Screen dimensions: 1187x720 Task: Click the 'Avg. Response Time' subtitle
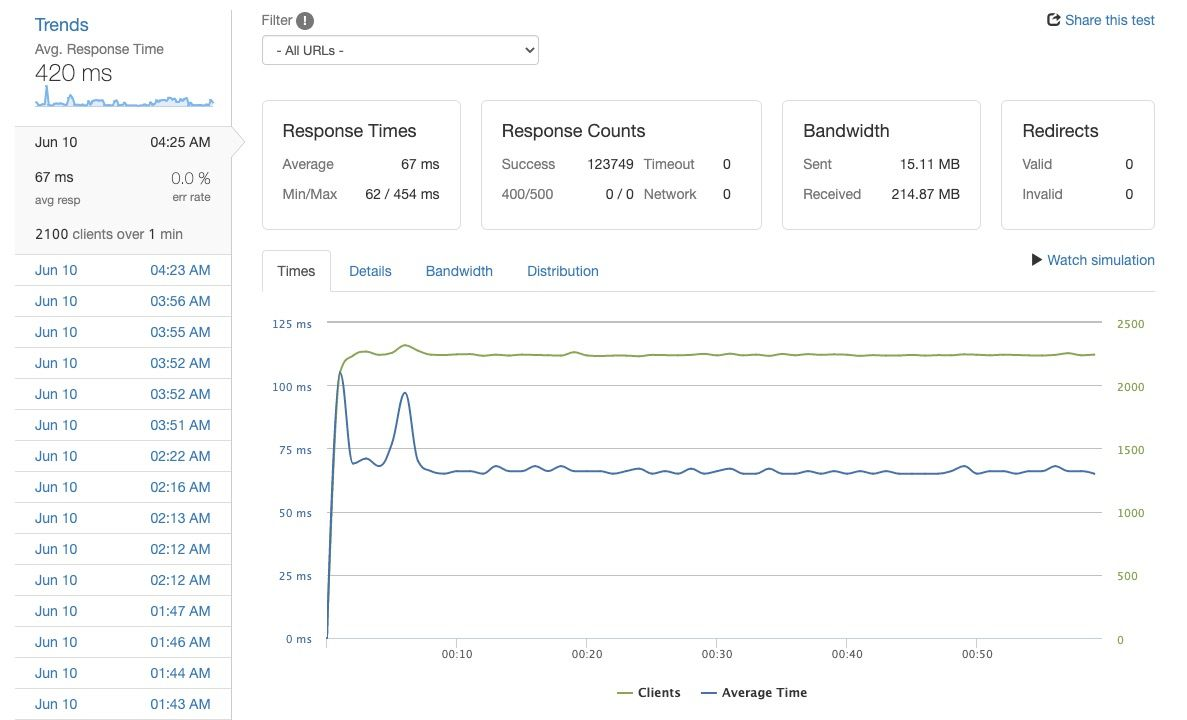point(99,49)
